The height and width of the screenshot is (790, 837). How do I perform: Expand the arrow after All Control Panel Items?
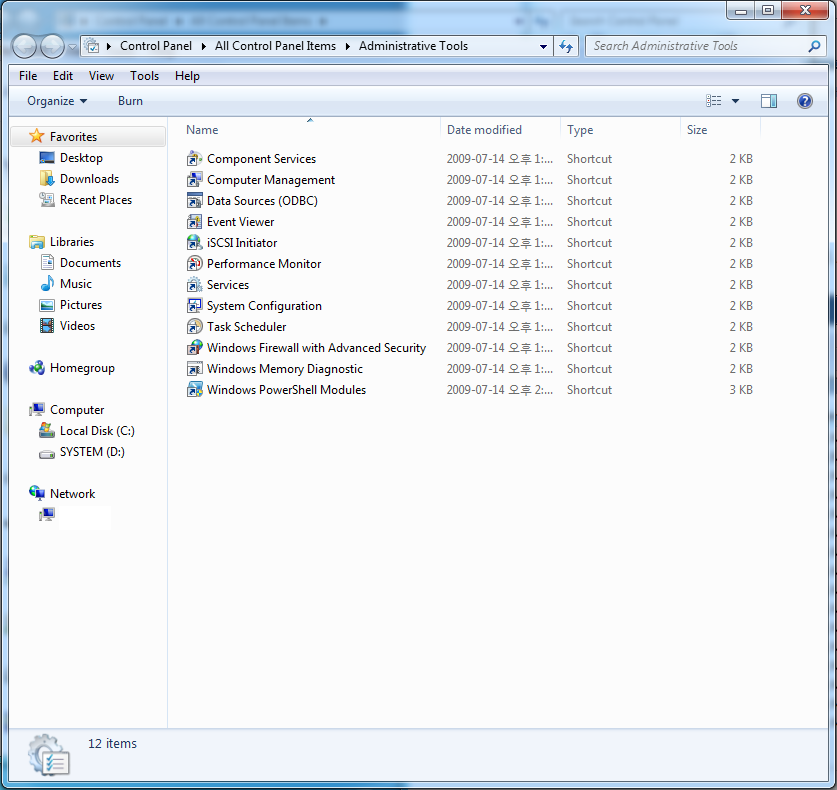[x=348, y=46]
